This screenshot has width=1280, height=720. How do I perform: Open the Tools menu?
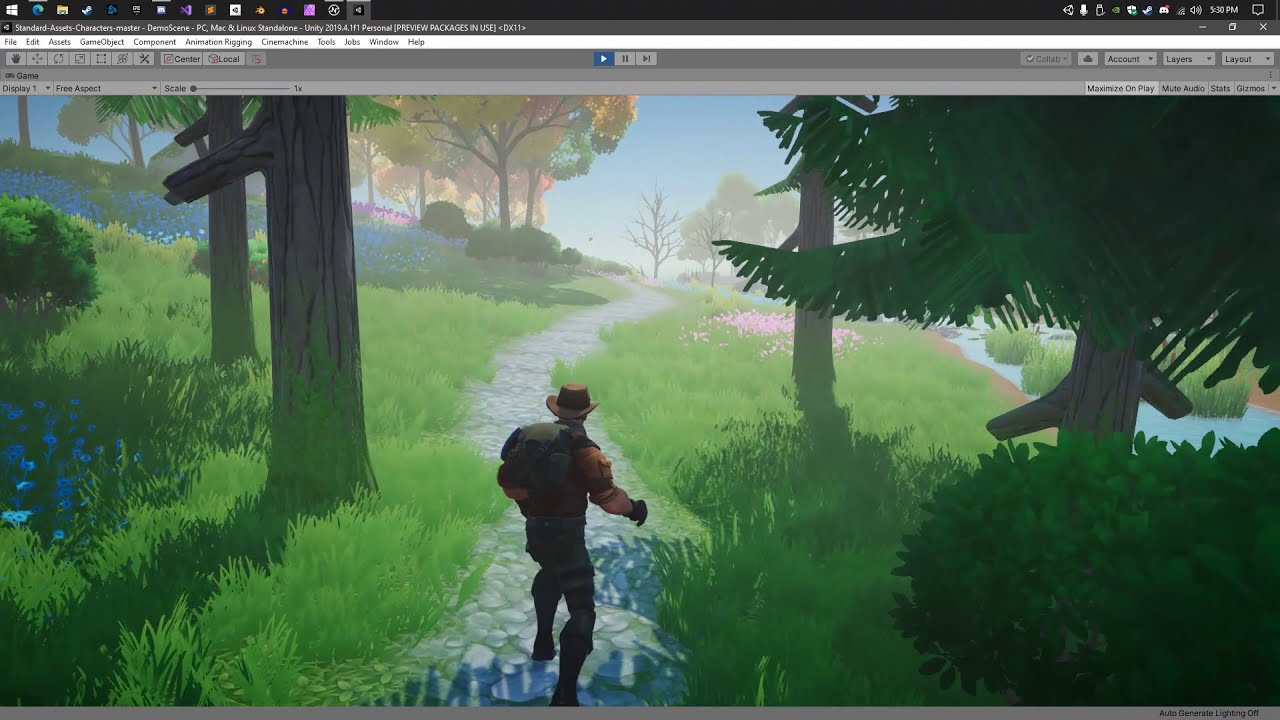tap(326, 42)
